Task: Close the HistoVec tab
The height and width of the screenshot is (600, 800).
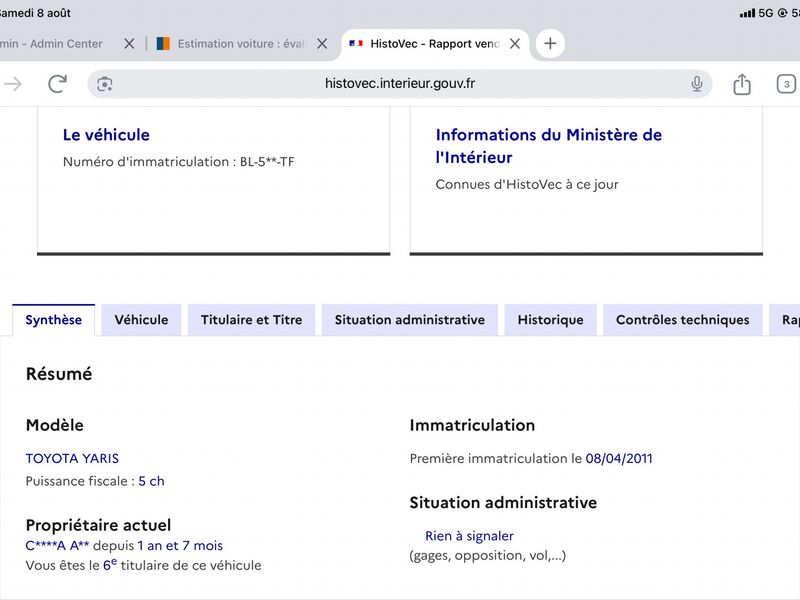Action: pyautogui.click(x=515, y=44)
